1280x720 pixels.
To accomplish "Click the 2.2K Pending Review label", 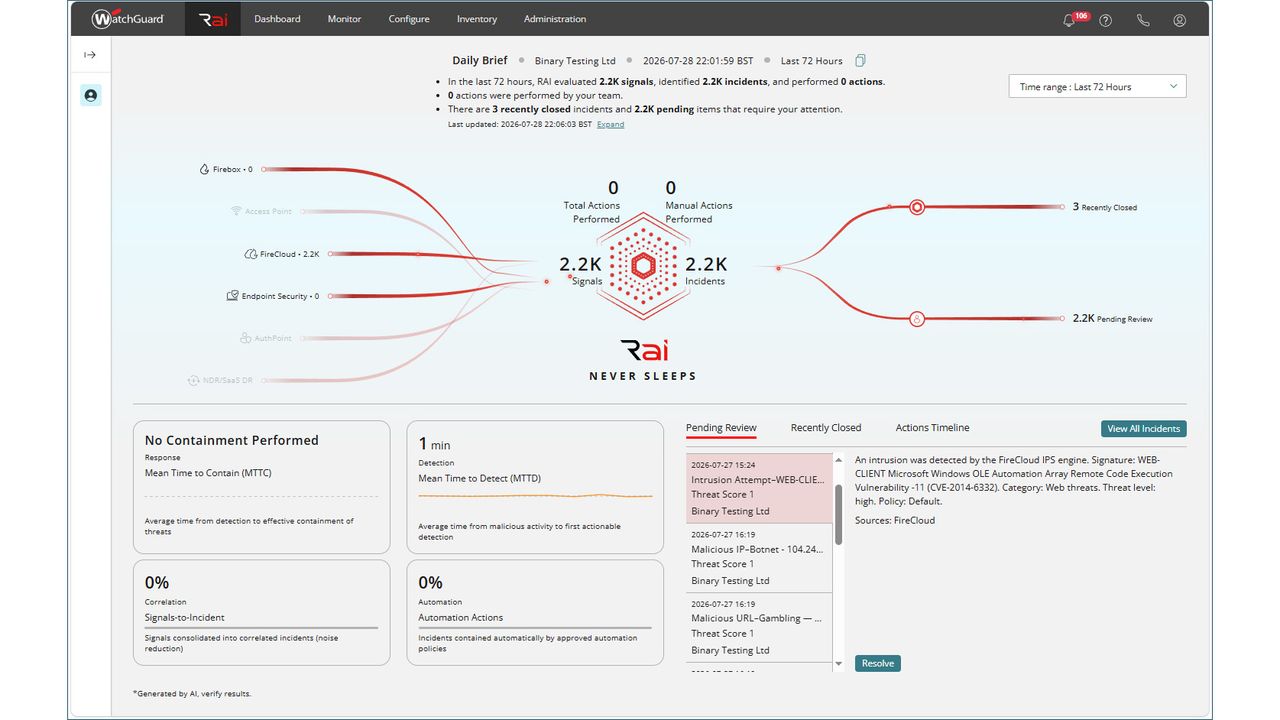I will 1112,319.
